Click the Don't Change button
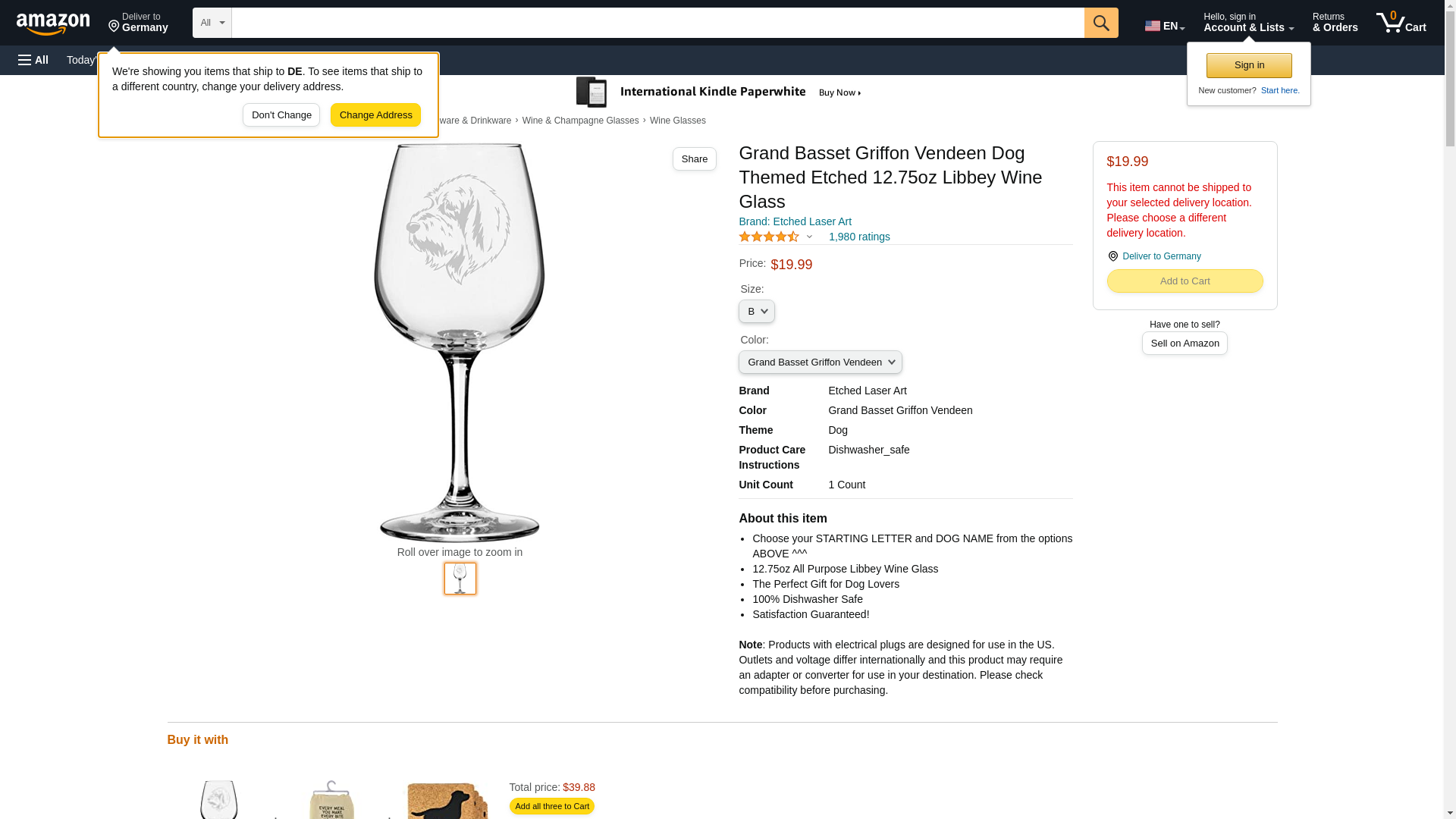The image size is (1456, 819). pos(281,115)
